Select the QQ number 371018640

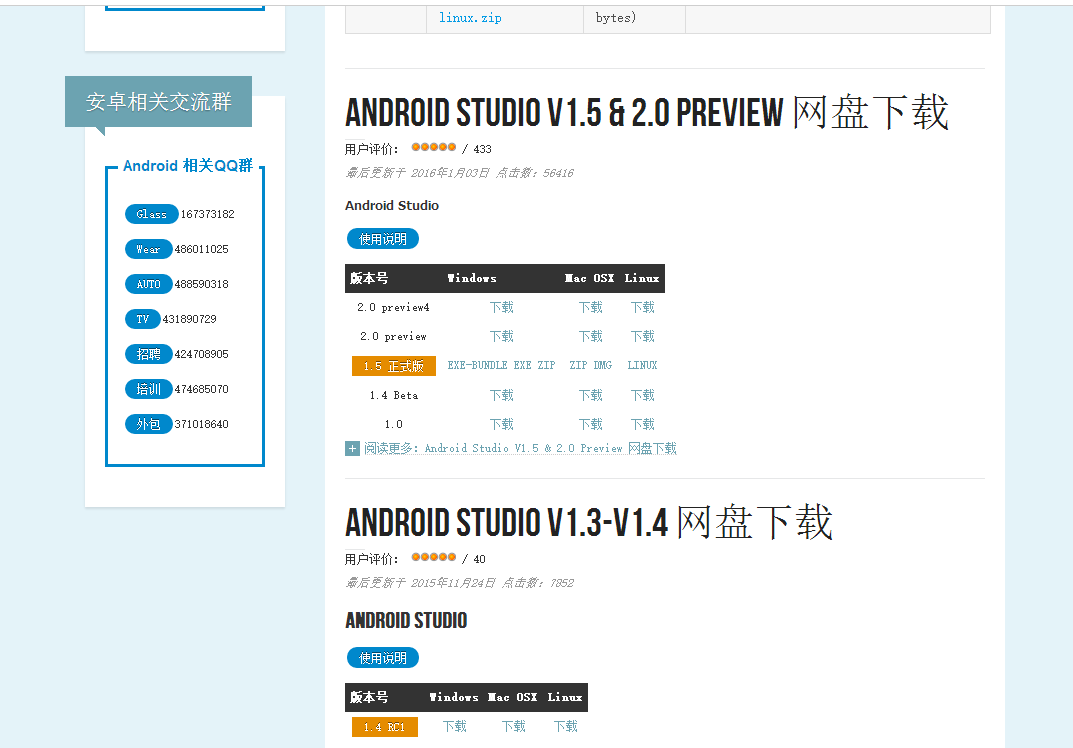[x=201, y=424]
